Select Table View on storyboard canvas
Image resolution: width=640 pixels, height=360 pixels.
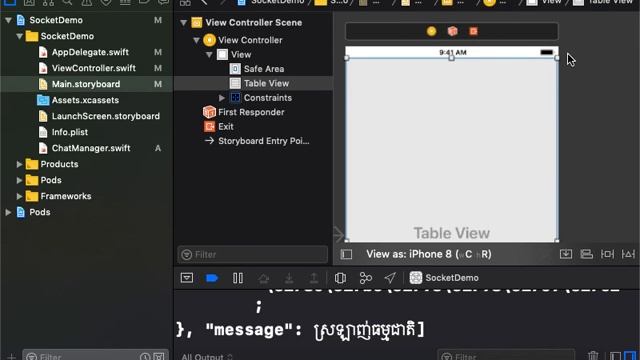click(x=451, y=150)
